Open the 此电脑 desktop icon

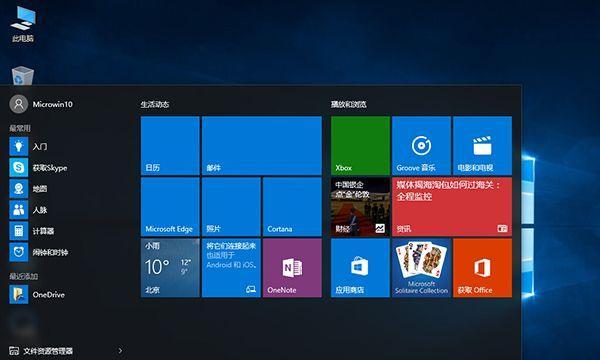(x=23, y=24)
